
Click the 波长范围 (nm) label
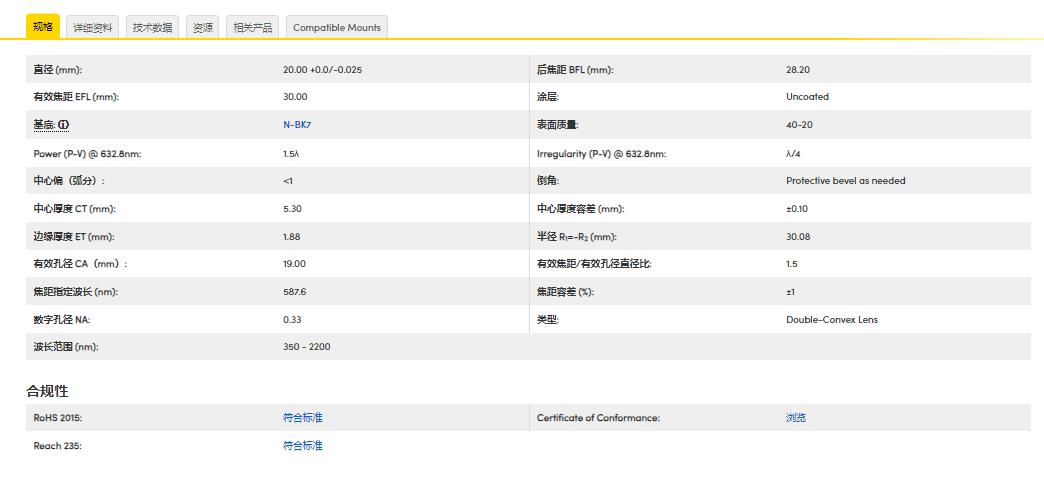66,346
